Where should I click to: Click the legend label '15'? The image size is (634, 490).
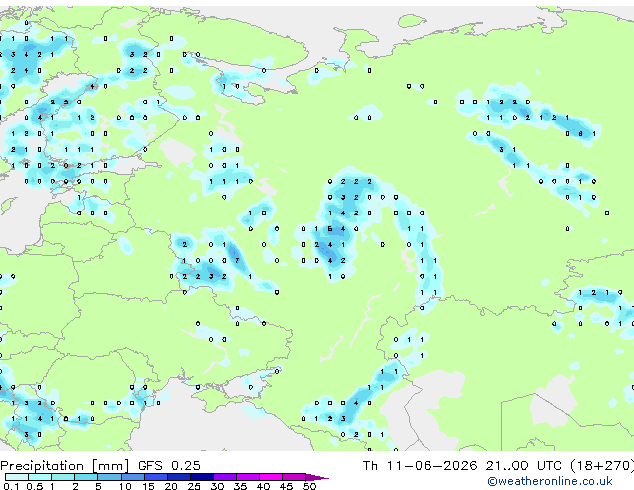coord(148,486)
